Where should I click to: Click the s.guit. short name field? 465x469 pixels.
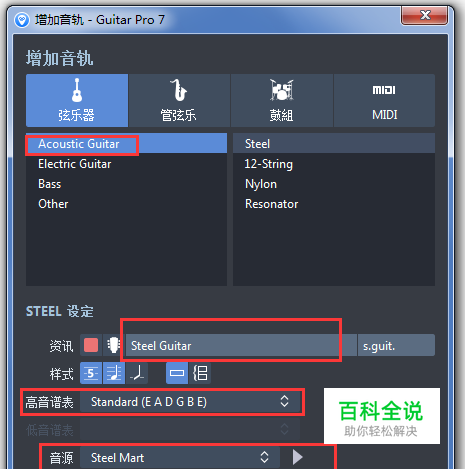coord(396,345)
